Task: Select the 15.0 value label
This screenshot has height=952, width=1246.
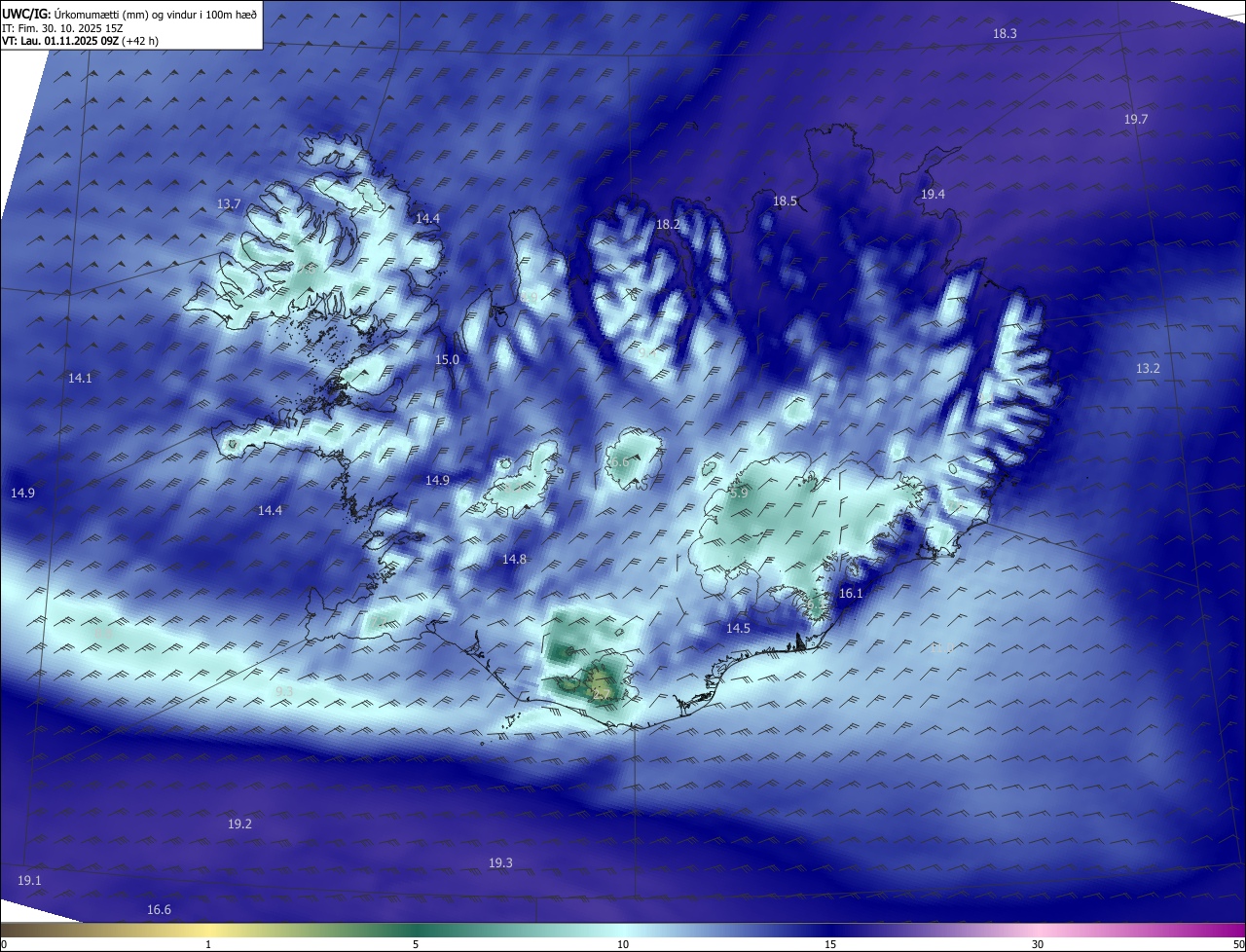Action: pyautogui.click(x=447, y=360)
